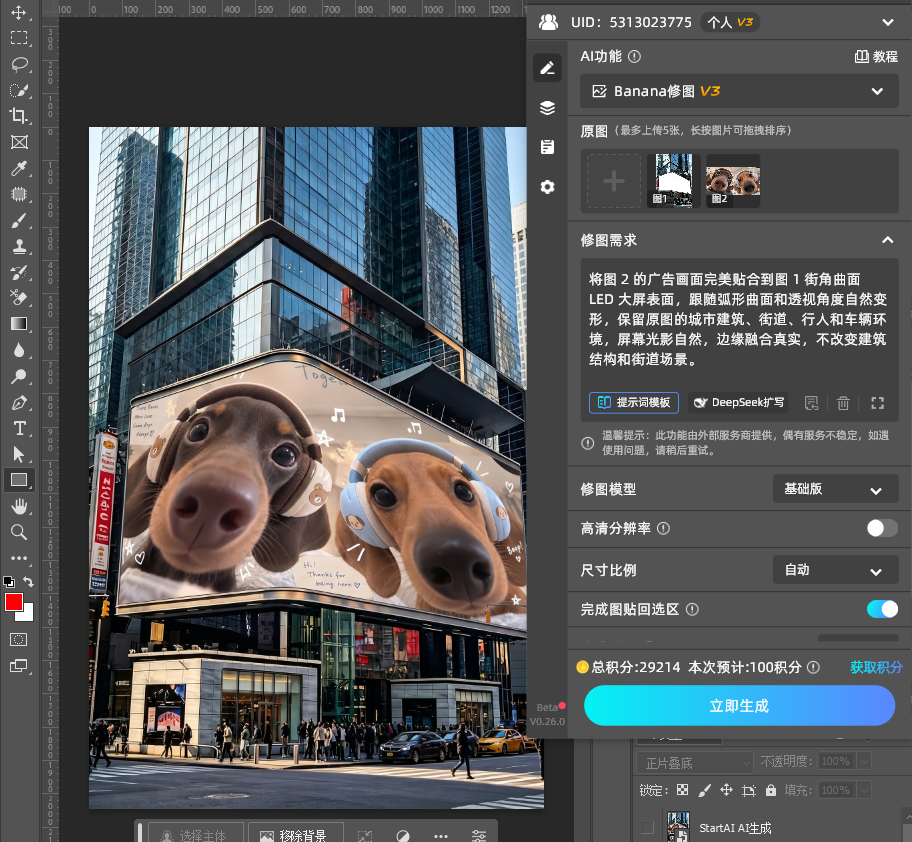Select the Gradient tool
The width and height of the screenshot is (912, 842).
point(19,324)
